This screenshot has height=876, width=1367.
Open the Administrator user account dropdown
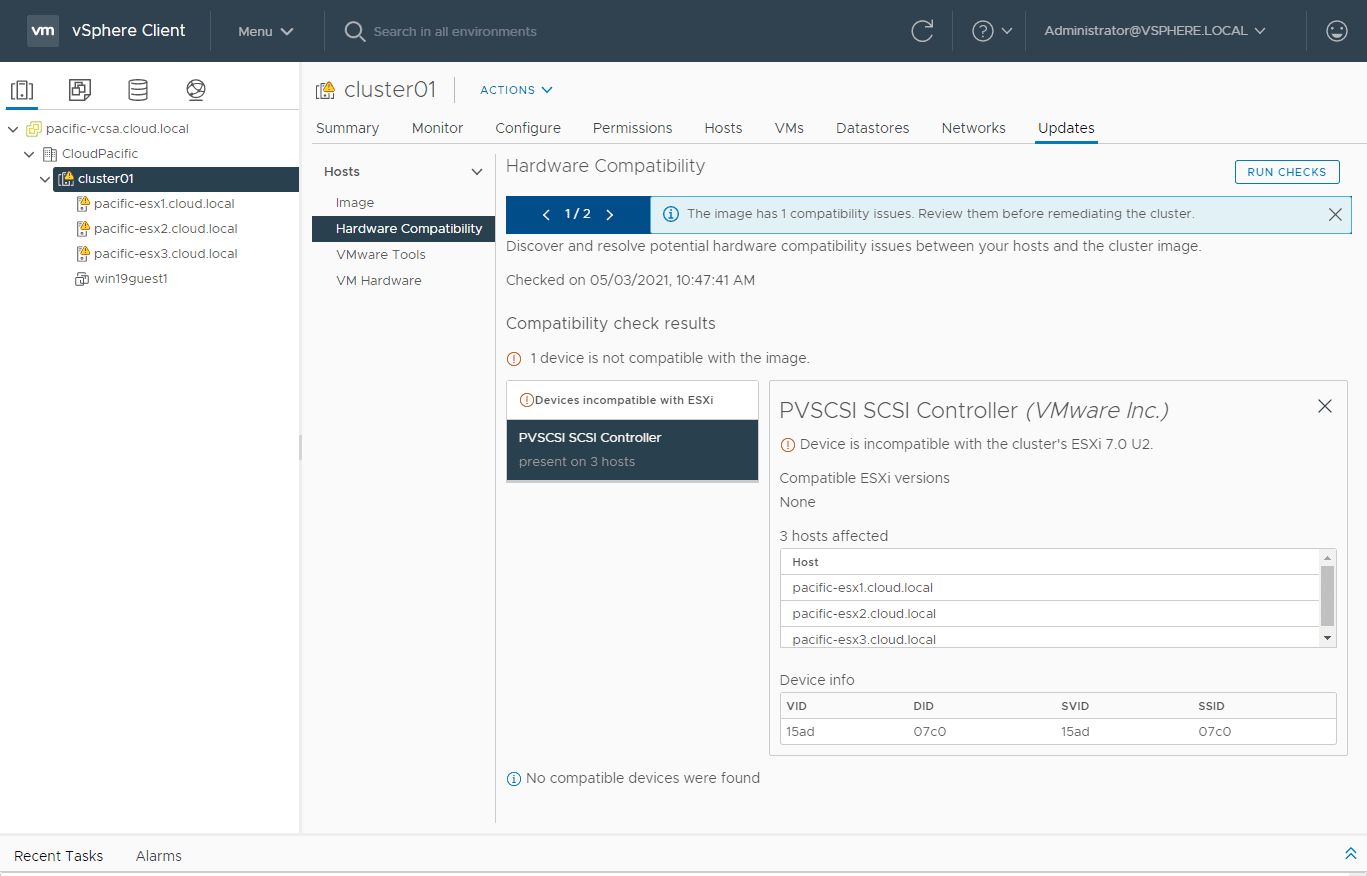1155,31
